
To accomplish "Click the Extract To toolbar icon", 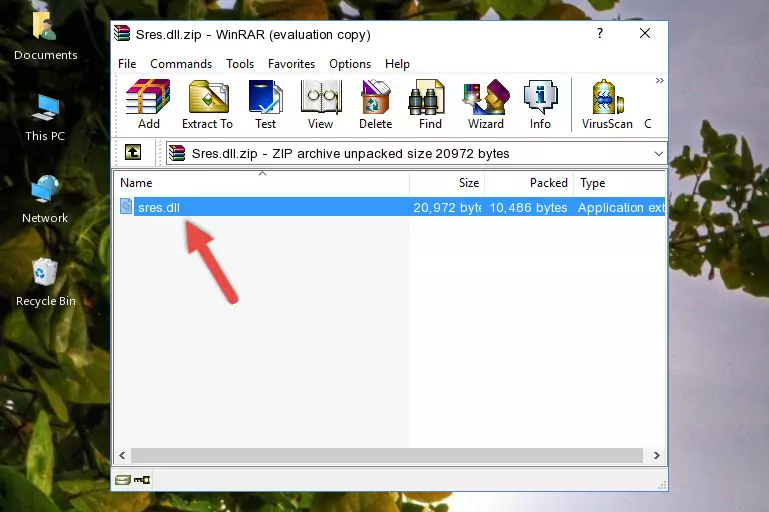I will tap(207, 104).
